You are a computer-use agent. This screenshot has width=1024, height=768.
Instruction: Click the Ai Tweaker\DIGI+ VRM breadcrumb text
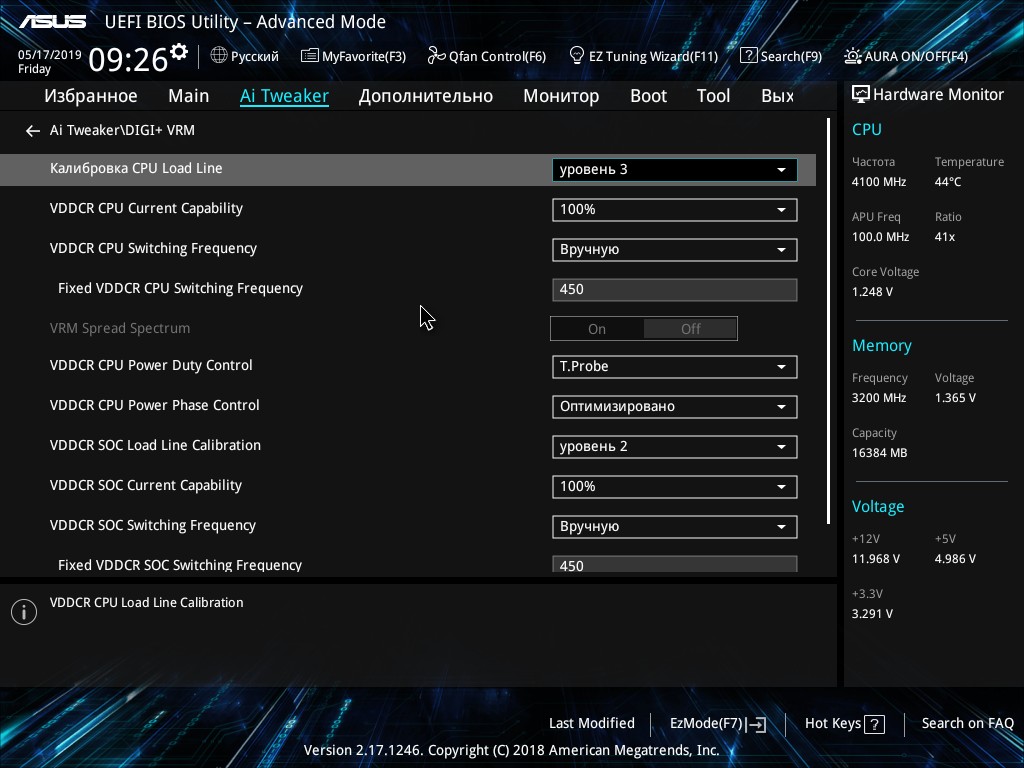click(122, 131)
